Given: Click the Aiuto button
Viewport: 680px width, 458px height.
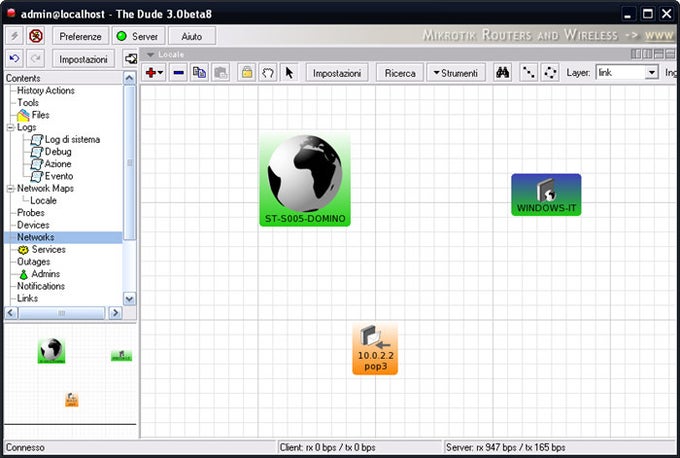Looking at the screenshot, I should click(x=192, y=36).
